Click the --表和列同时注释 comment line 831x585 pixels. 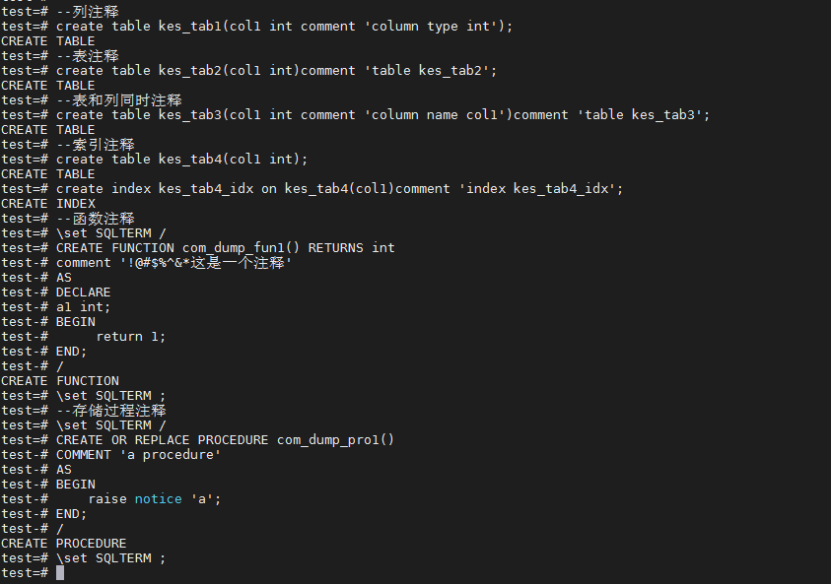pos(118,100)
